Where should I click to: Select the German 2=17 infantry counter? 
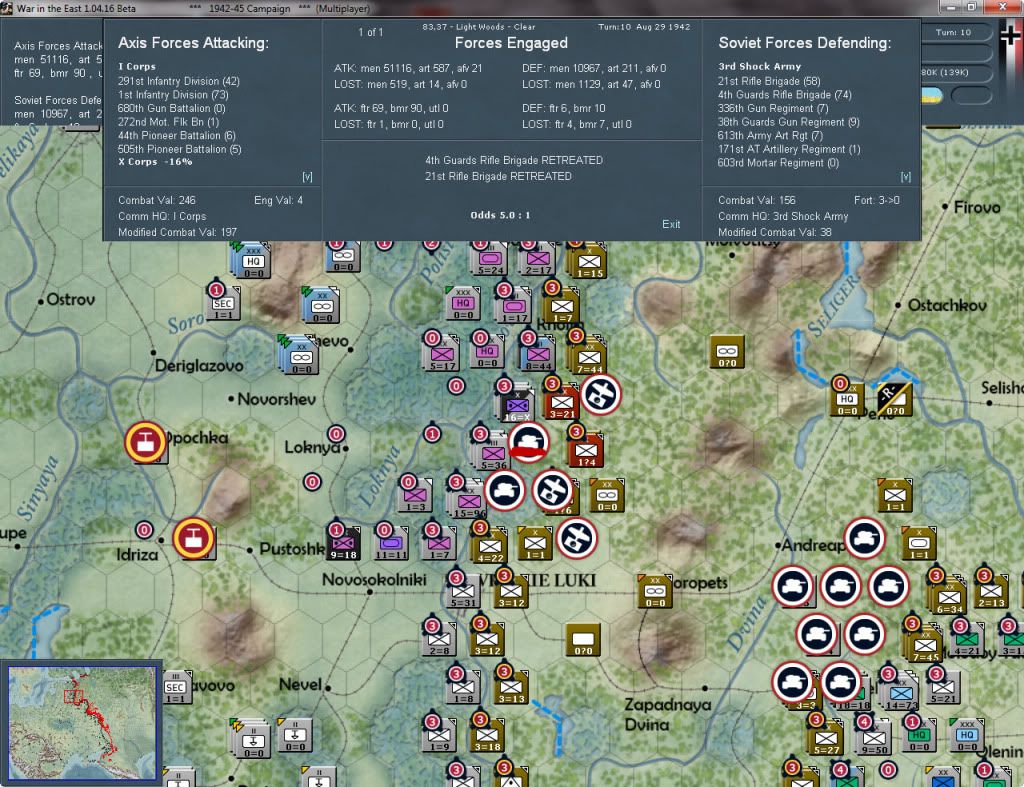point(537,261)
